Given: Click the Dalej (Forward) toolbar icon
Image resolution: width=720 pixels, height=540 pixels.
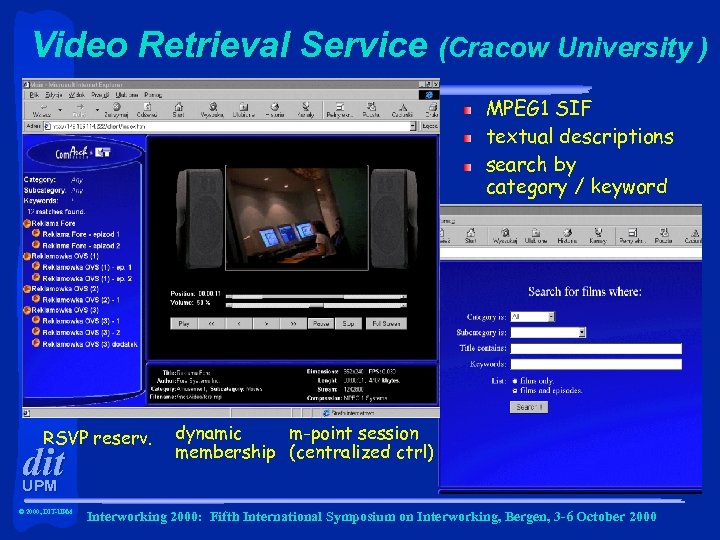Looking at the screenshot, I should 79,110.
